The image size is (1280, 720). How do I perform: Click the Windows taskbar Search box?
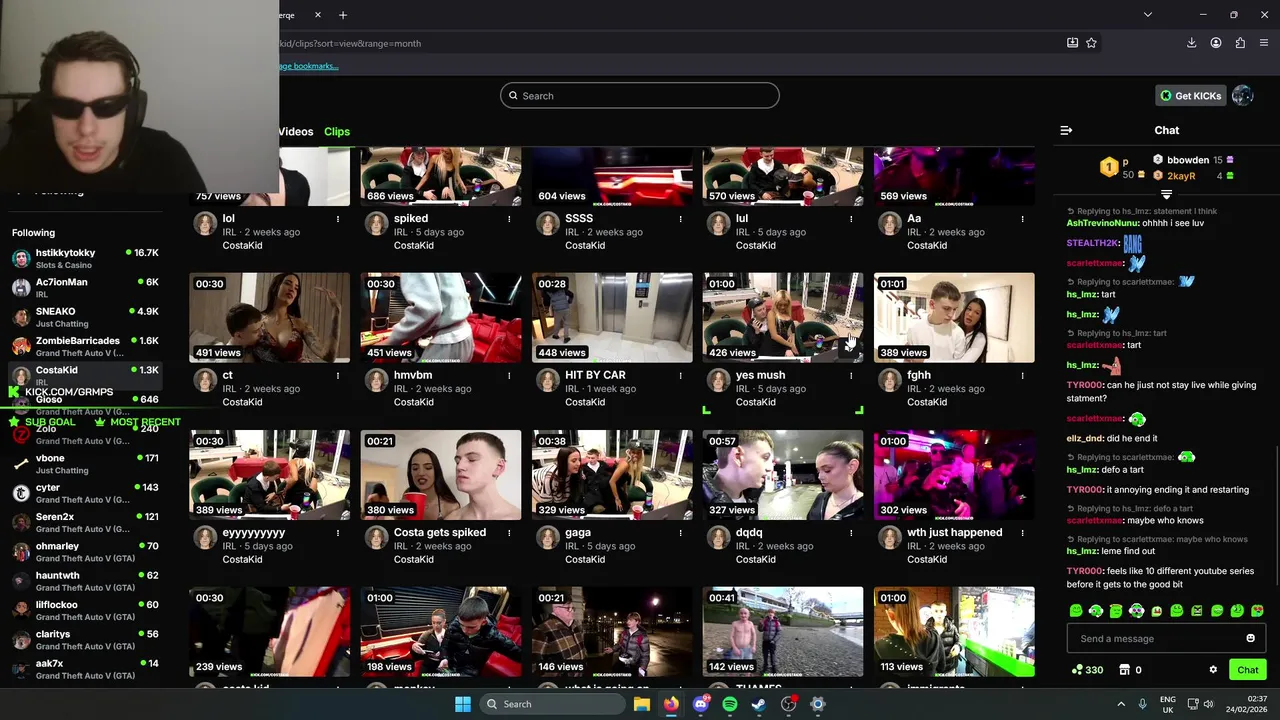pyautogui.click(x=551, y=704)
